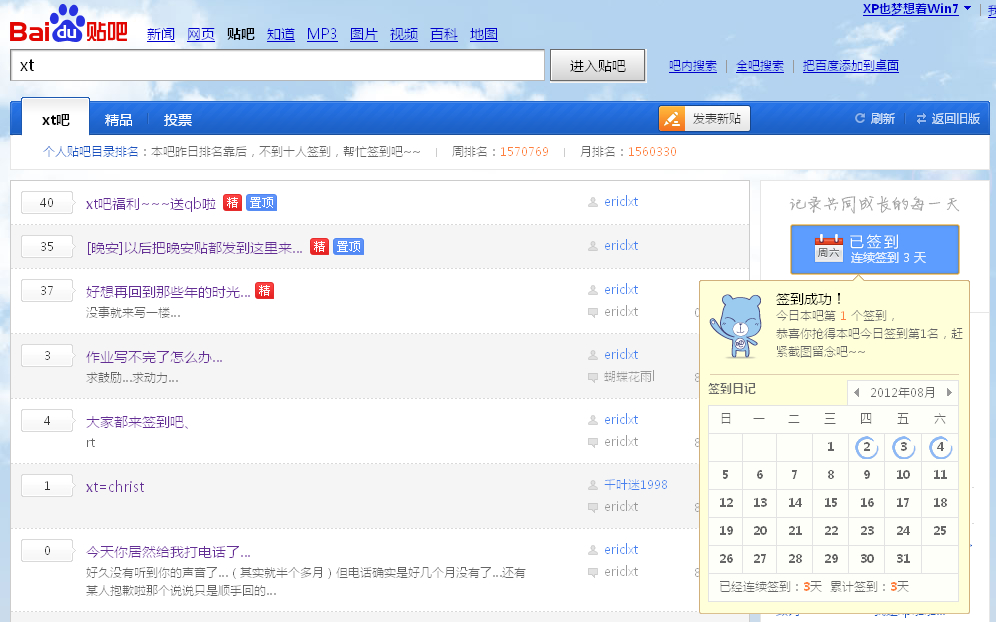Open MP3 in top navigation

322,34
